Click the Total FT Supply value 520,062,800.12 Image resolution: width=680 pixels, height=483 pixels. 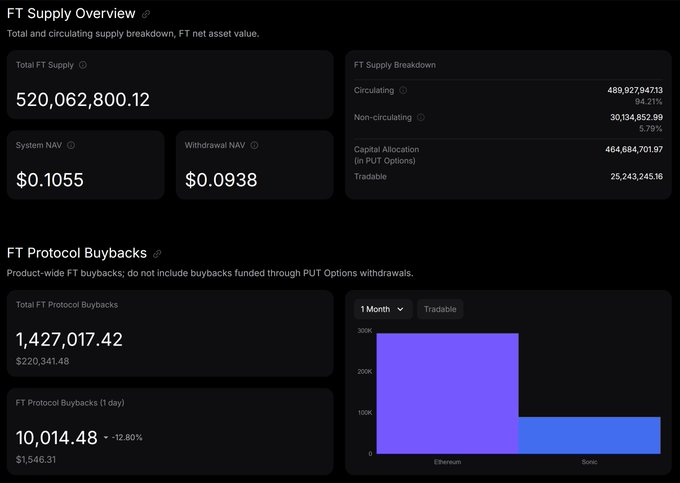pos(83,99)
